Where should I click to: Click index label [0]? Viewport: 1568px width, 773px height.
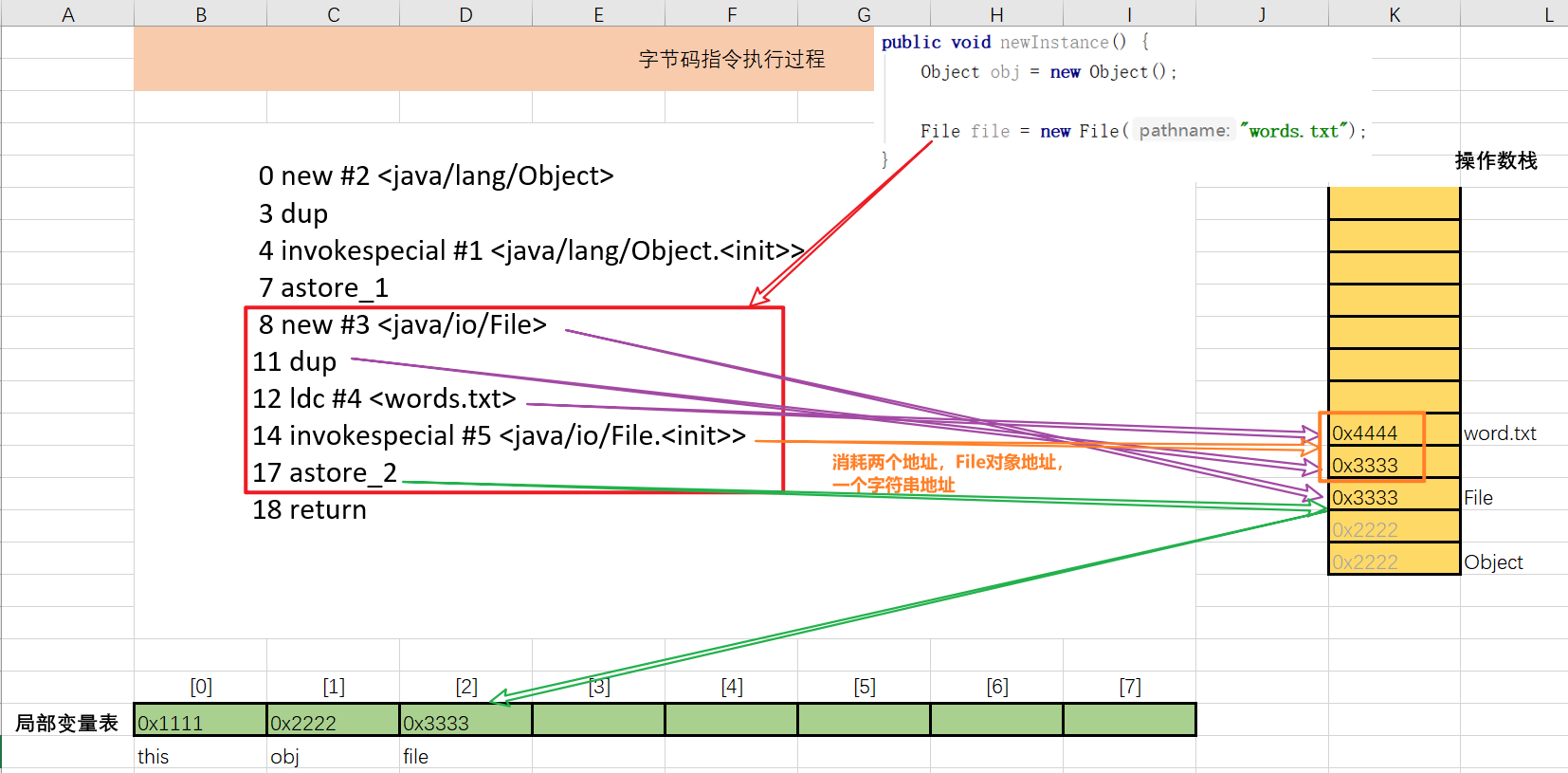pos(201,686)
